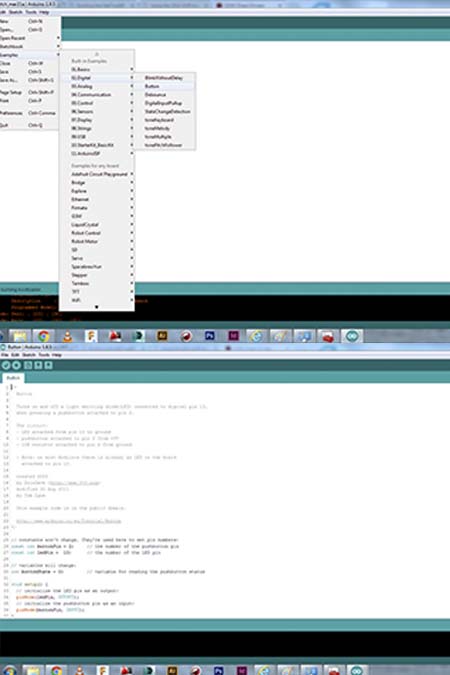Image resolution: width=450 pixels, height=675 pixels.
Task: Open the Help menu in Button sketch window
Action: (x=57, y=355)
